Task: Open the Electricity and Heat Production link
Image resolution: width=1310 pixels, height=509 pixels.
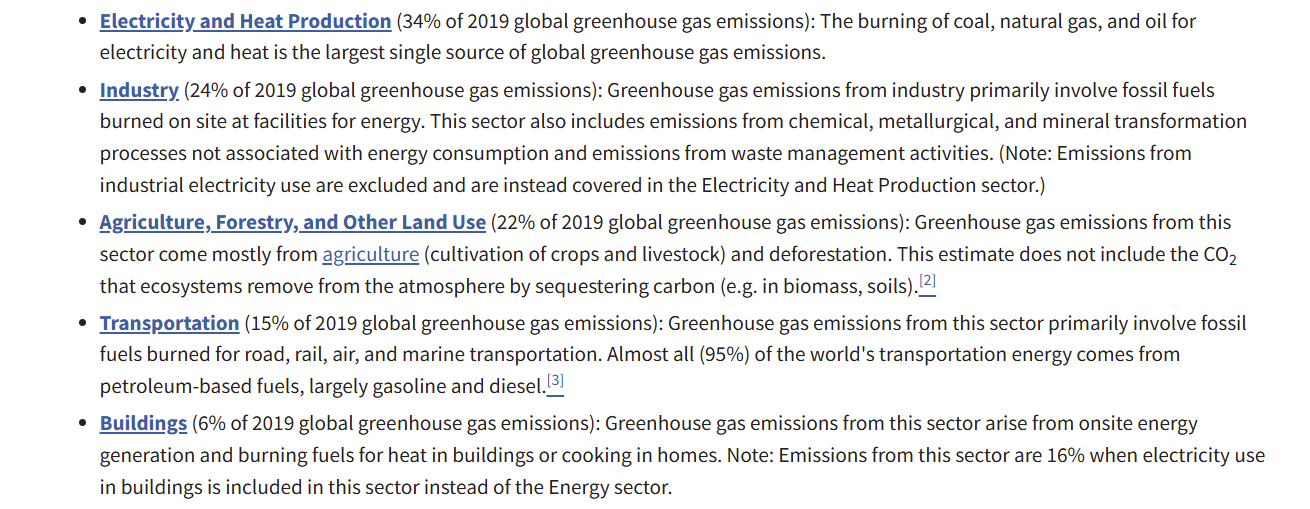Action: point(245,21)
